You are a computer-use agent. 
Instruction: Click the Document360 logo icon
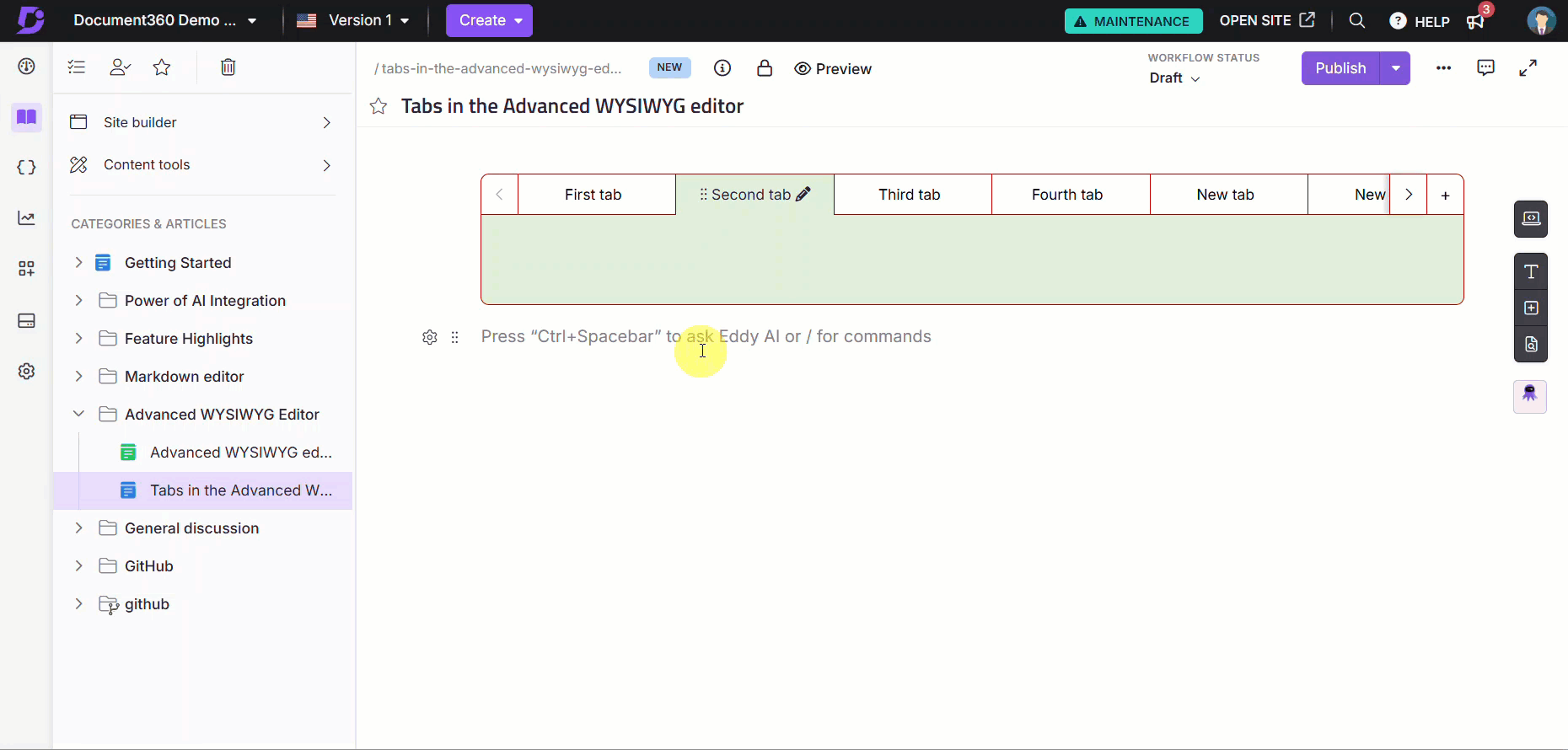(30, 20)
